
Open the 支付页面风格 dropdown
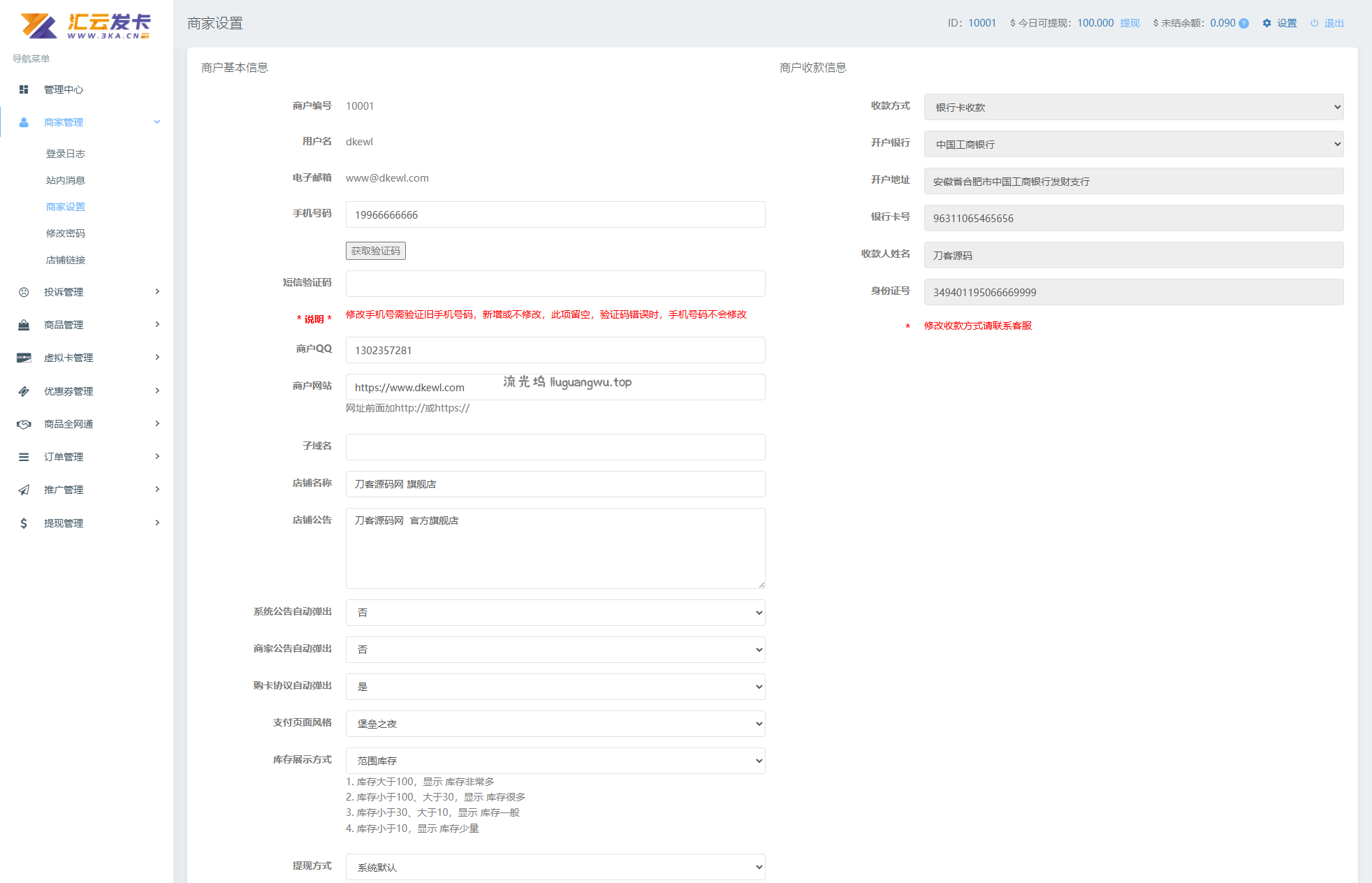coord(555,724)
